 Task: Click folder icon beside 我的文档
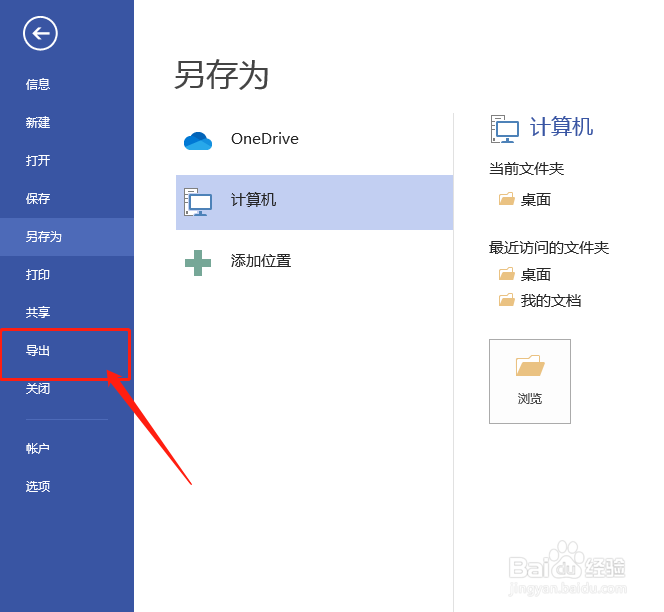coord(506,300)
